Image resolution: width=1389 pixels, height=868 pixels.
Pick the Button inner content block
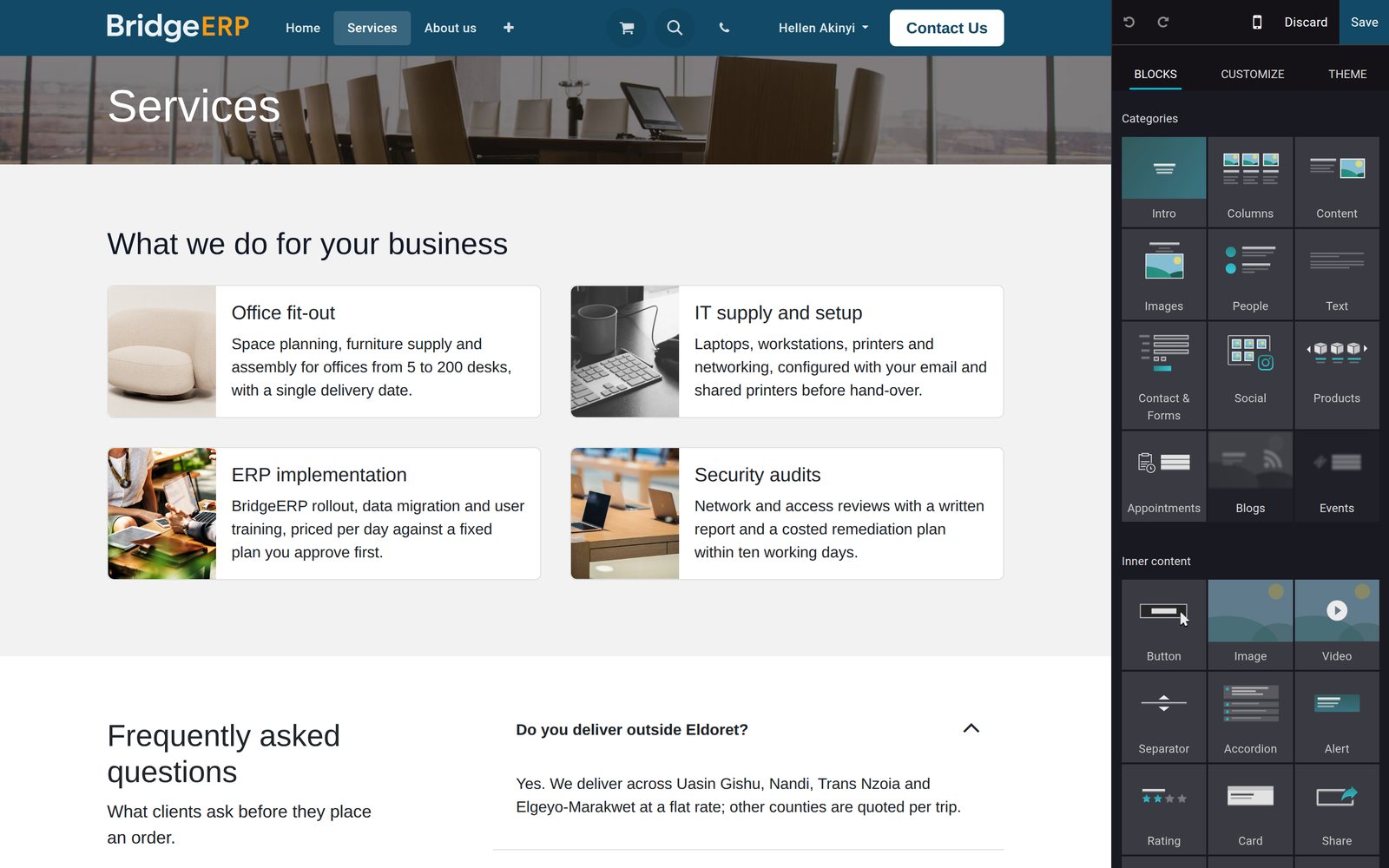click(x=1163, y=624)
